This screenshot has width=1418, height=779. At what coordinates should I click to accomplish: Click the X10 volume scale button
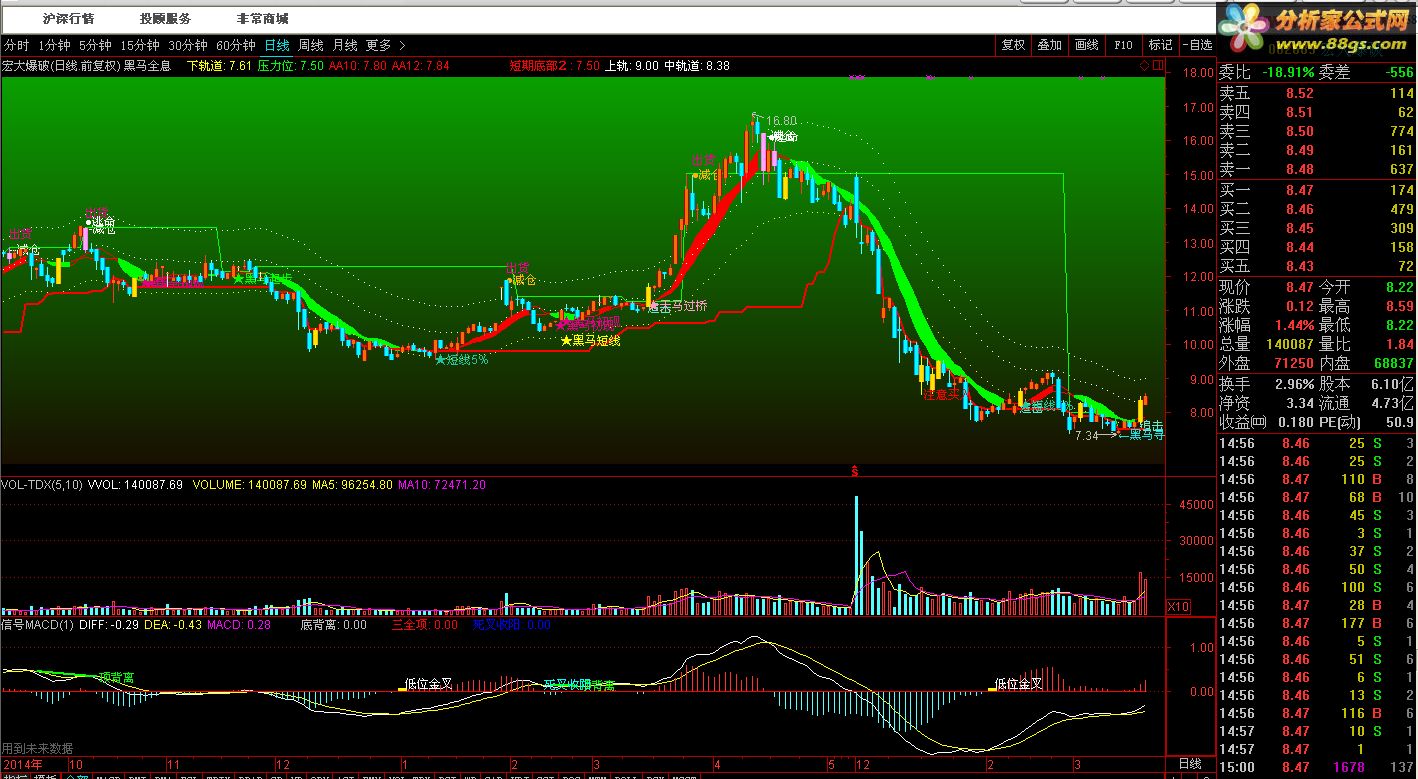point(1179,607)
